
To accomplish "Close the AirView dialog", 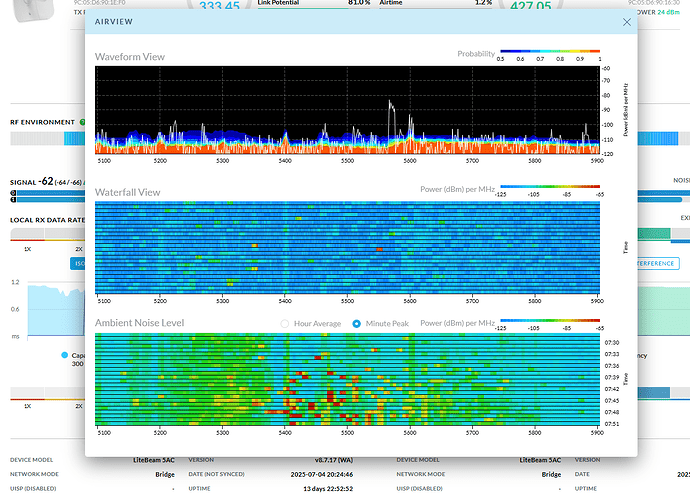I will [627, 22].
